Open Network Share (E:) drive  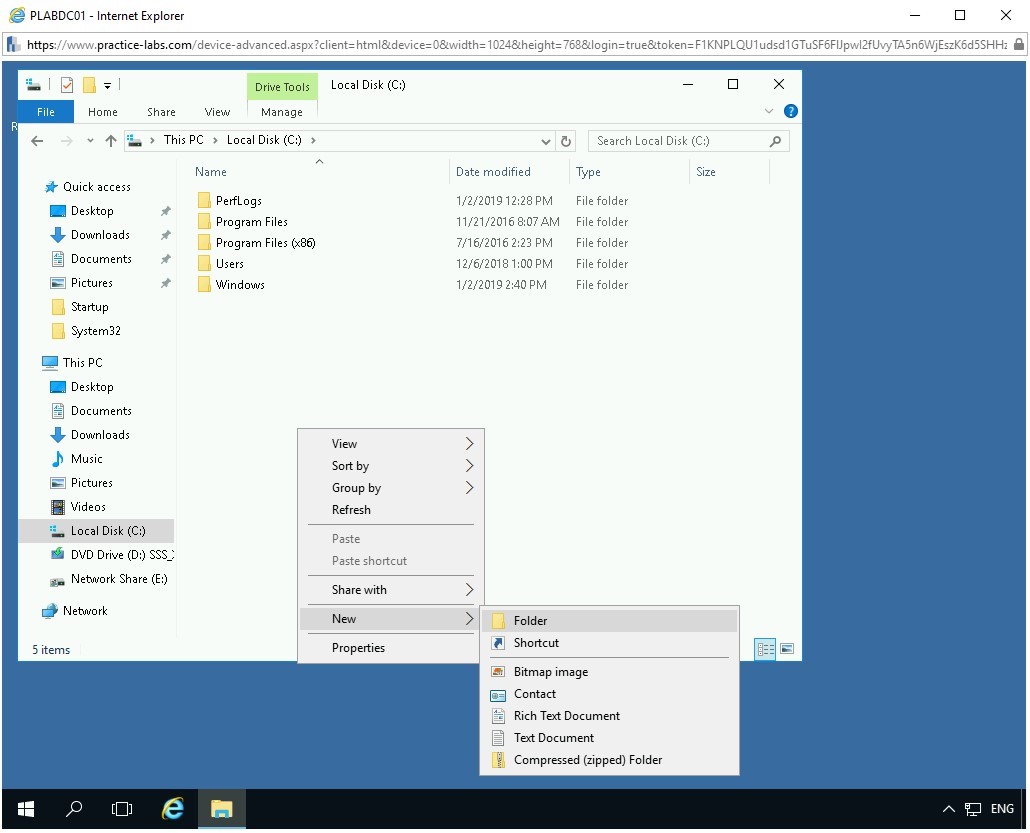pyautogui.click(x=118, y=579)
